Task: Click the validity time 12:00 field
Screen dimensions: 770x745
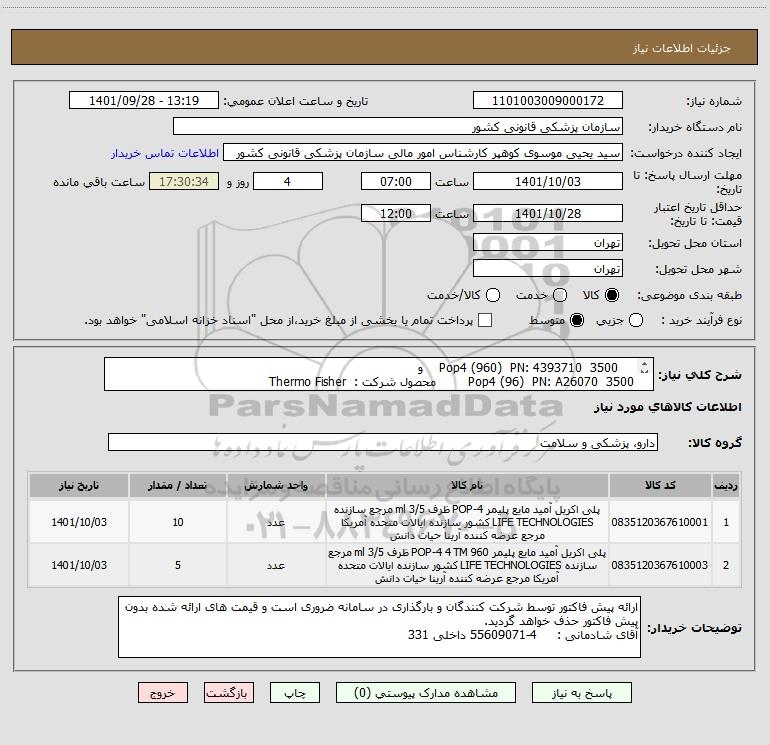Action: click(396, 213)
